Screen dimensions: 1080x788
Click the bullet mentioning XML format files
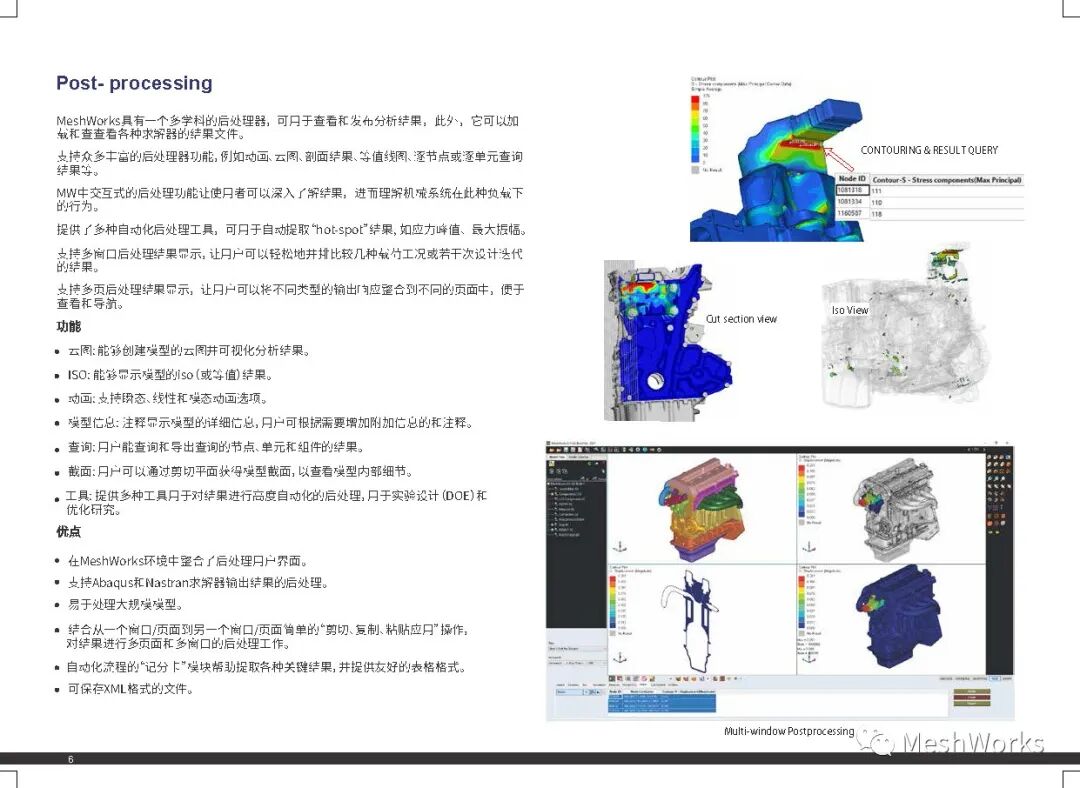point(130,689)
